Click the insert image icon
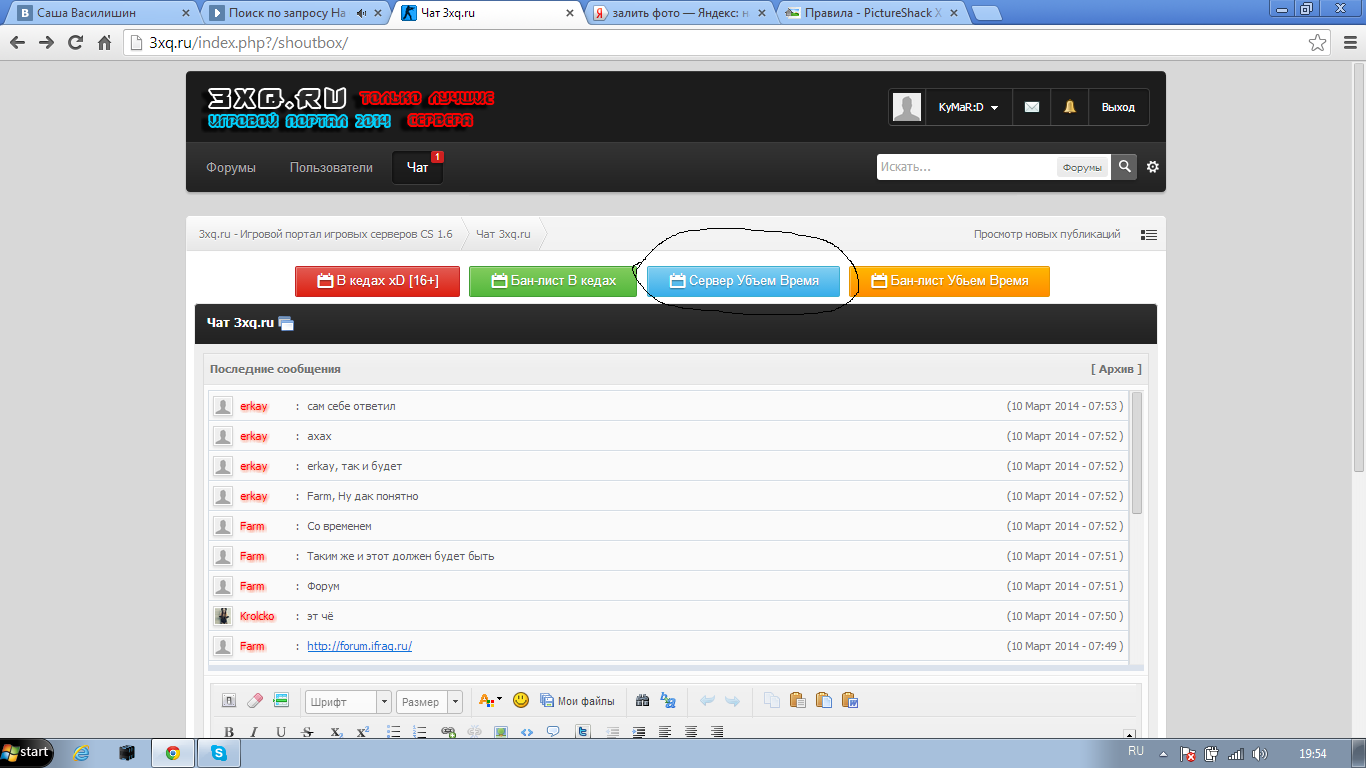The height and width of the screenshot is (768, 1366). point(501,732)
